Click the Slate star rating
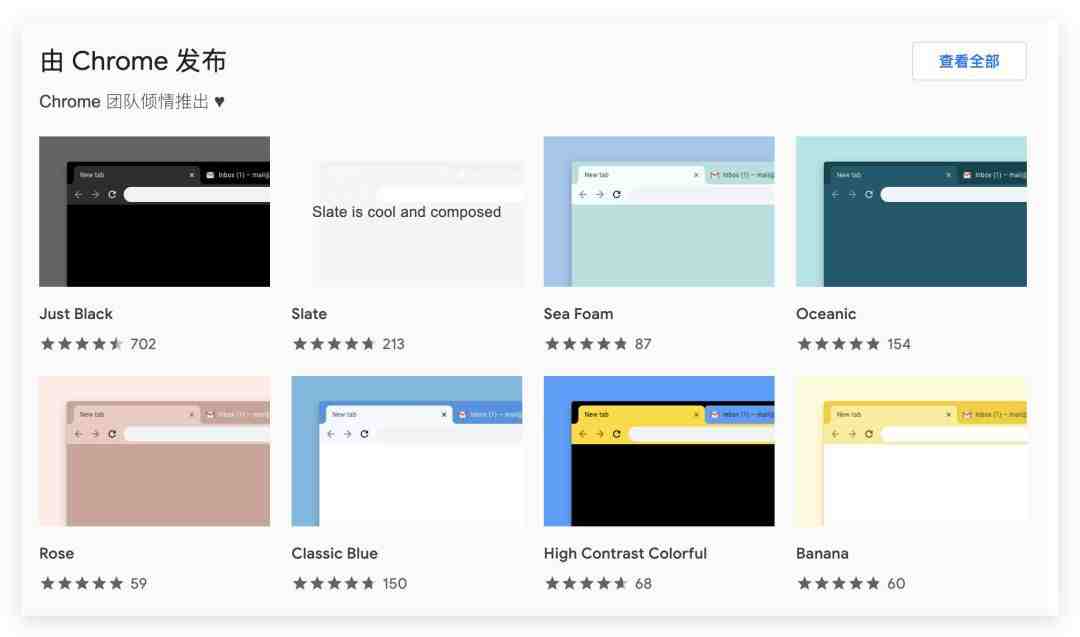Screen dimensions: 1080x637 333,344
